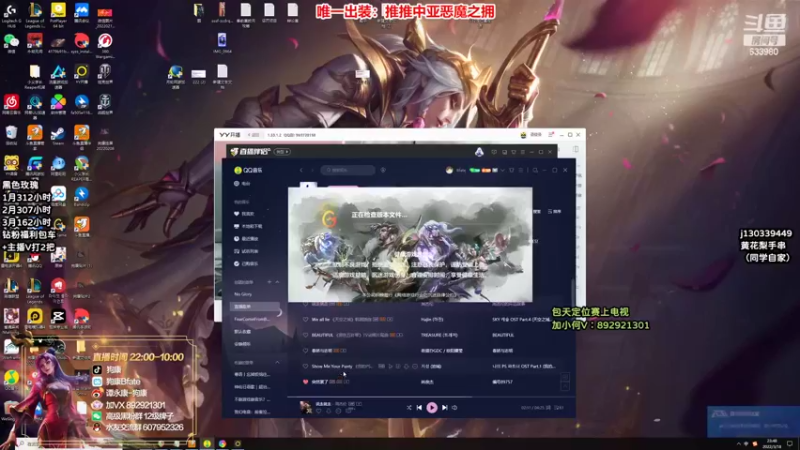Viewport: 800px width, 450px height.
Task: Click the listen-recognition icon beside search box
Action: point(383,170)
